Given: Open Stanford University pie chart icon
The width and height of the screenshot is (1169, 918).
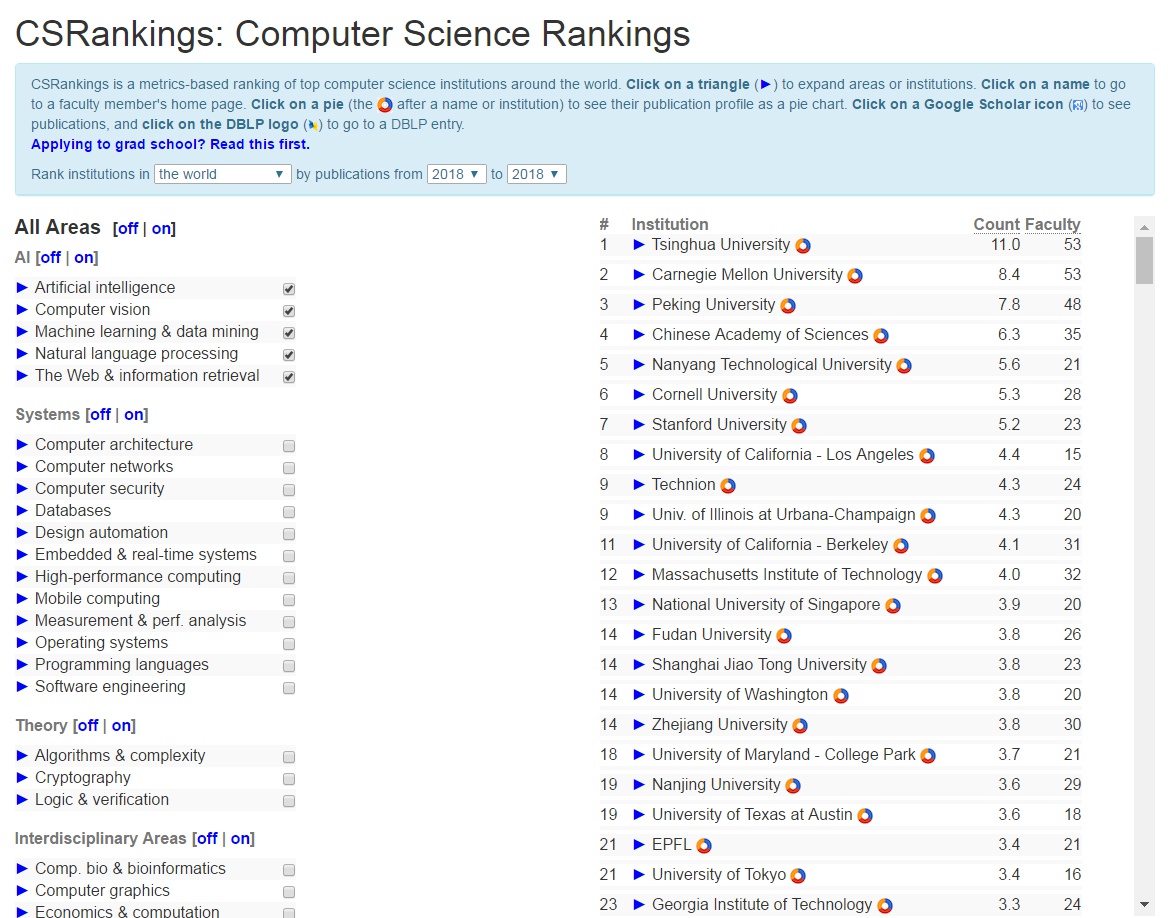Looking at the screenshot, I should (x=799, y=426).
